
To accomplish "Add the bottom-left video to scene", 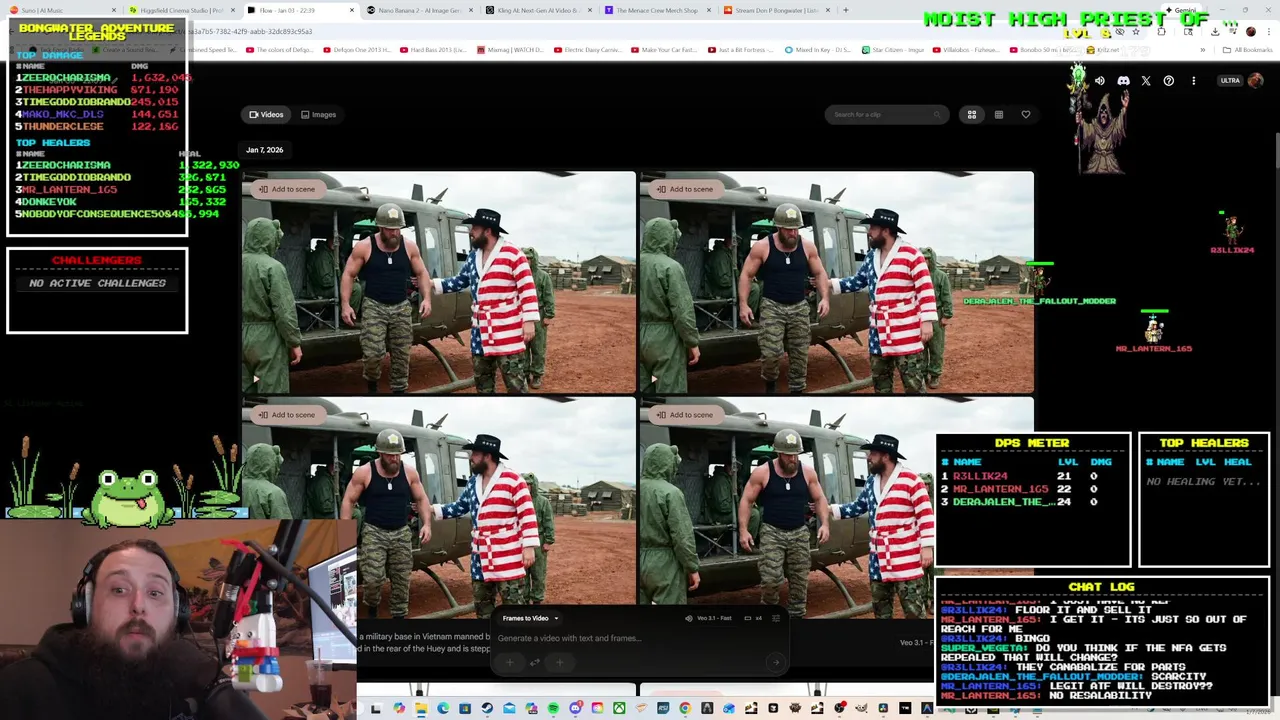I will 287,415.
